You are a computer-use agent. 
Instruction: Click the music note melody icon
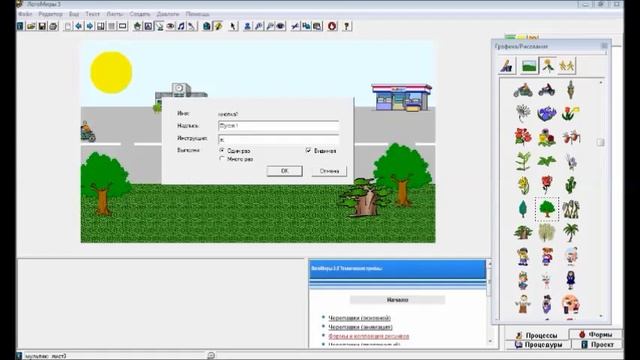point(181,27)
